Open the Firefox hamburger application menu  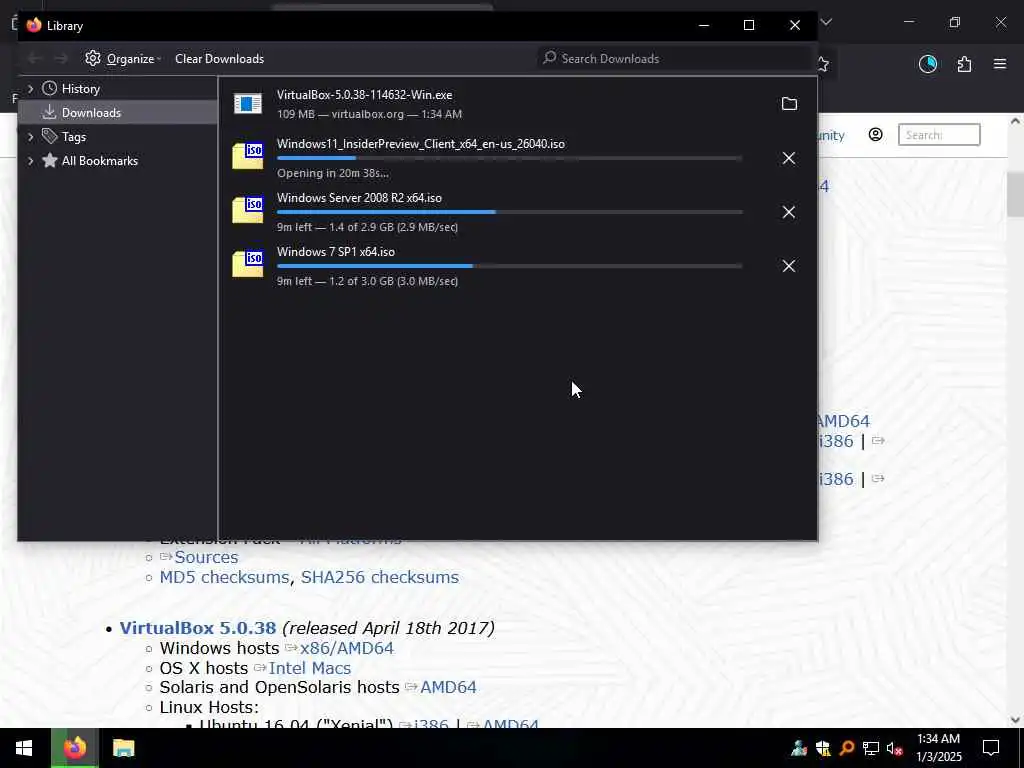coord(1000,64)
